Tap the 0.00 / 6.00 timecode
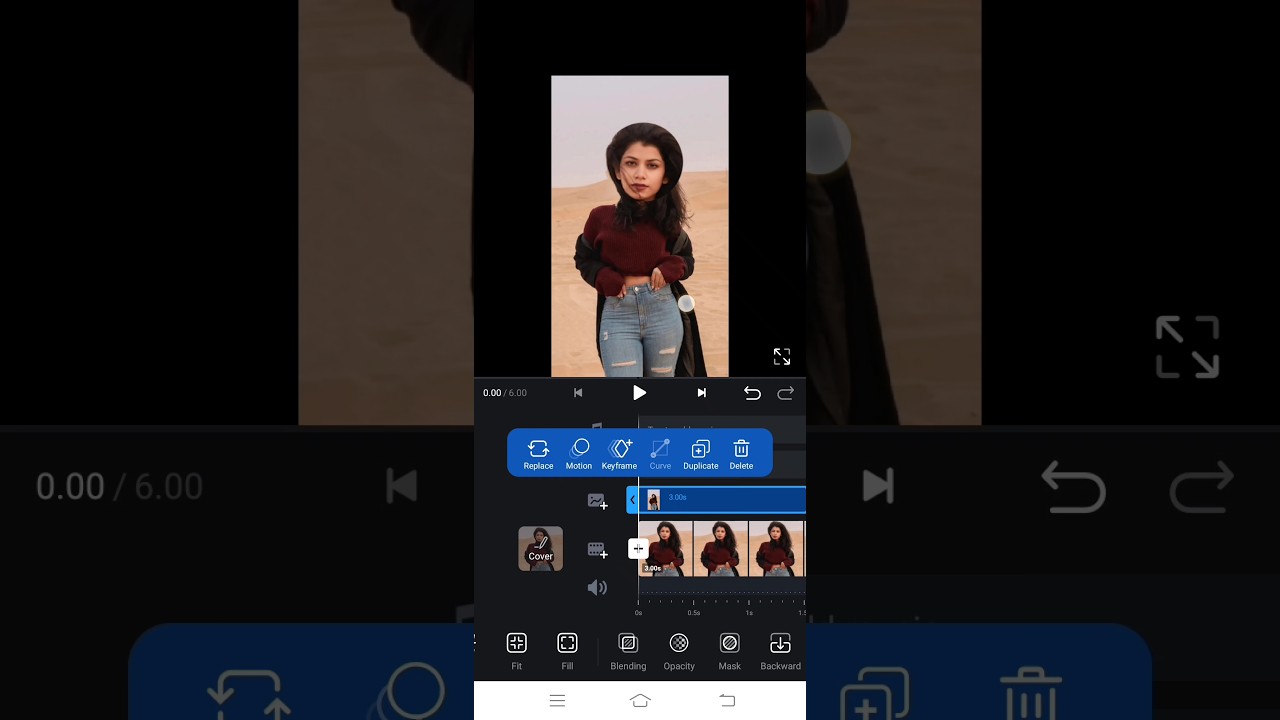Image resolution: width=1280 pixels, height=720 pixels. (505, 393)
